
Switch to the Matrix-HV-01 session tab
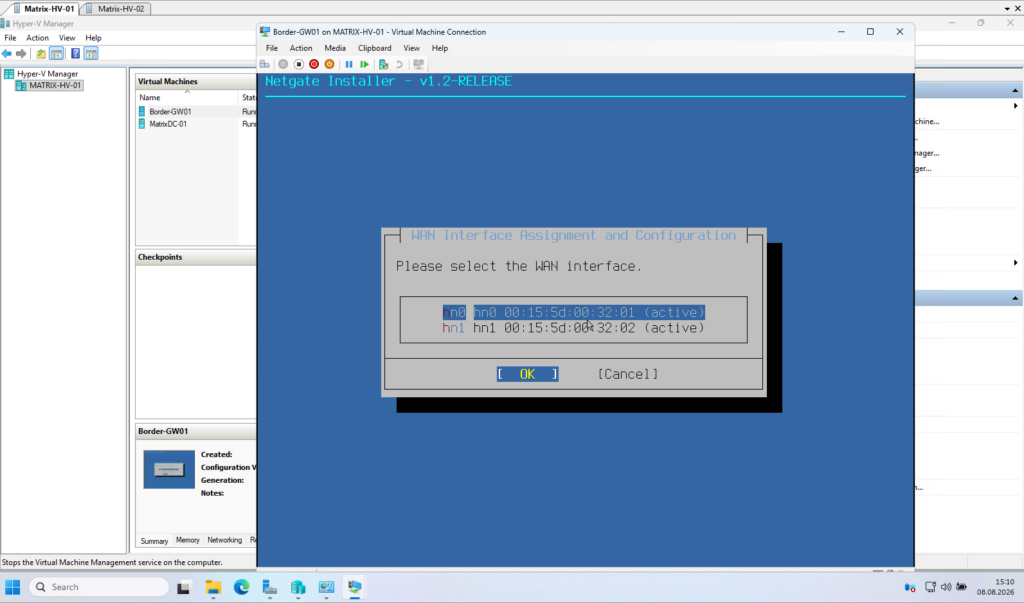(43, 8)
